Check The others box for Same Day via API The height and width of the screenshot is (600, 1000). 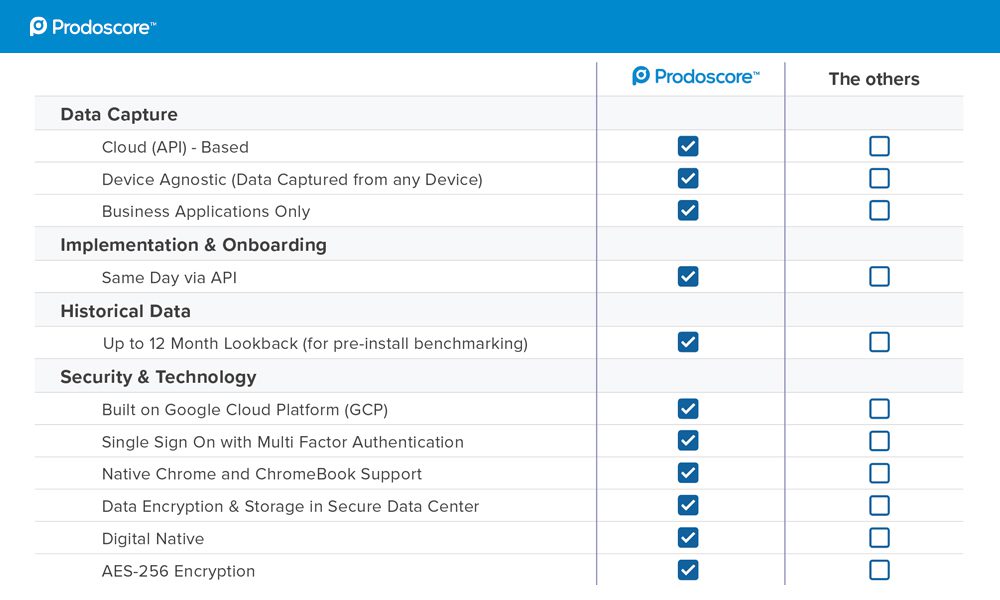[879, 277]
